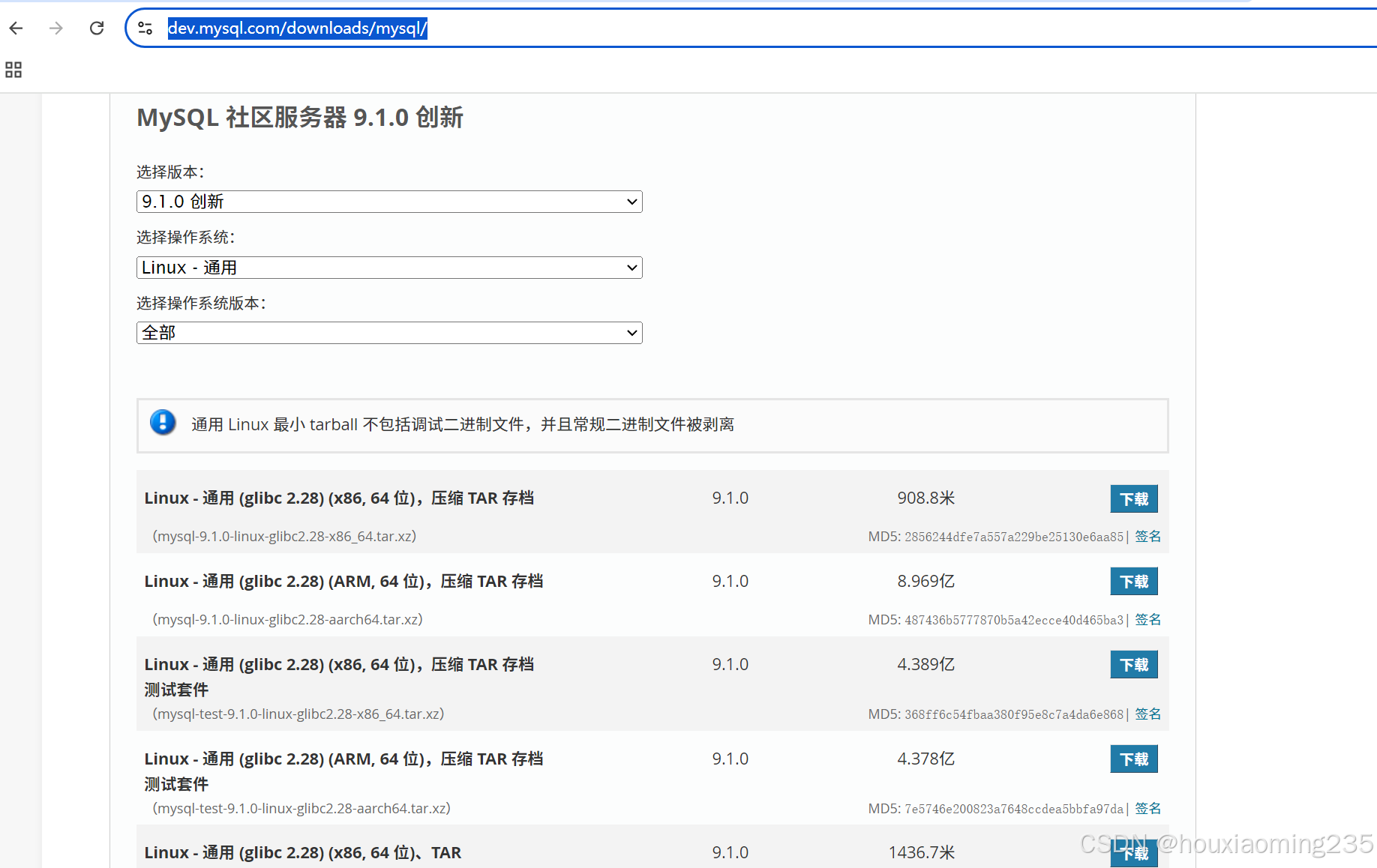Click the 8.969亿 size value
This screenshot has width=1377, height=868.
925,582
